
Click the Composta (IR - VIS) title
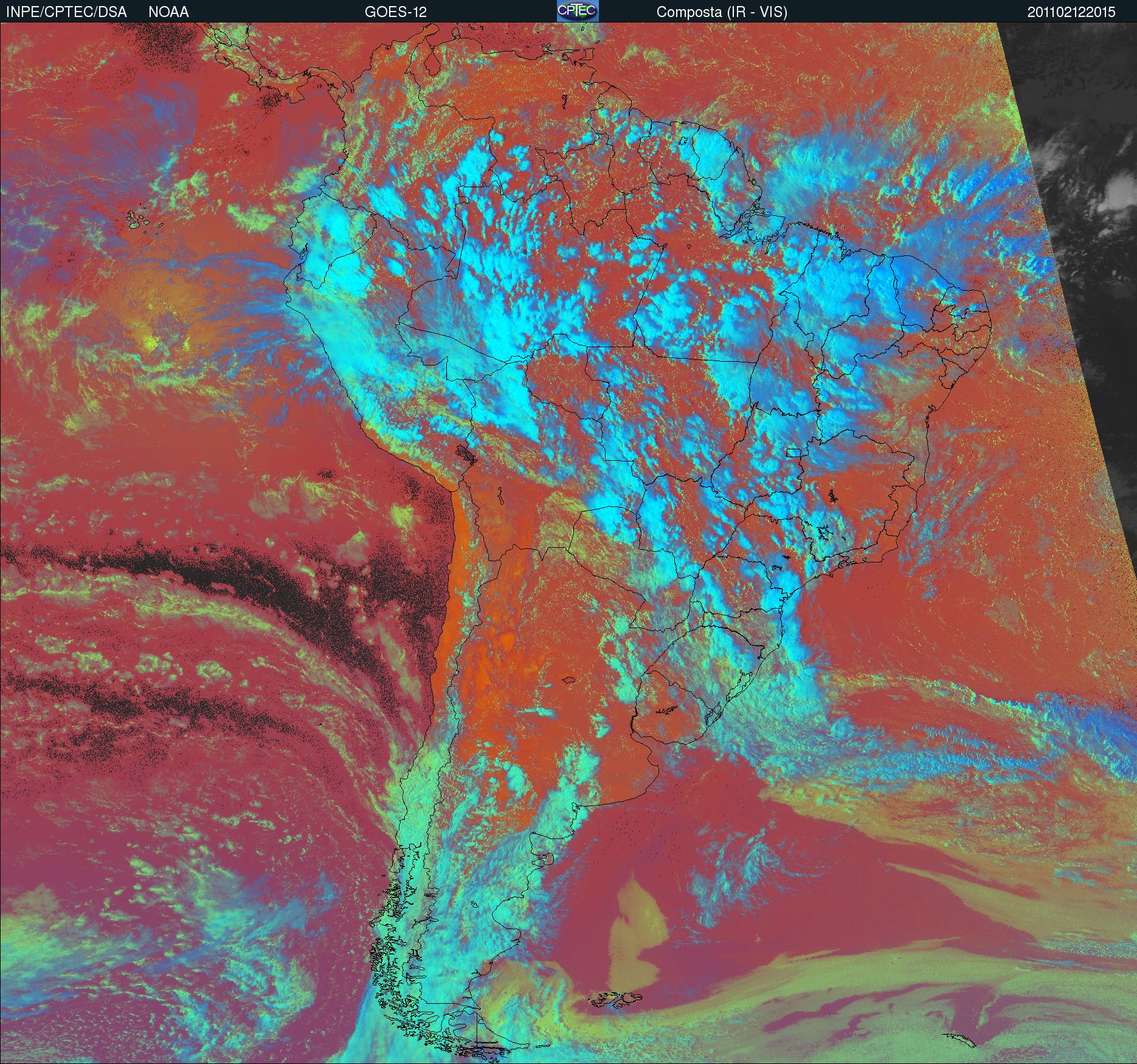pyautogui.click(x=722, y=12)
